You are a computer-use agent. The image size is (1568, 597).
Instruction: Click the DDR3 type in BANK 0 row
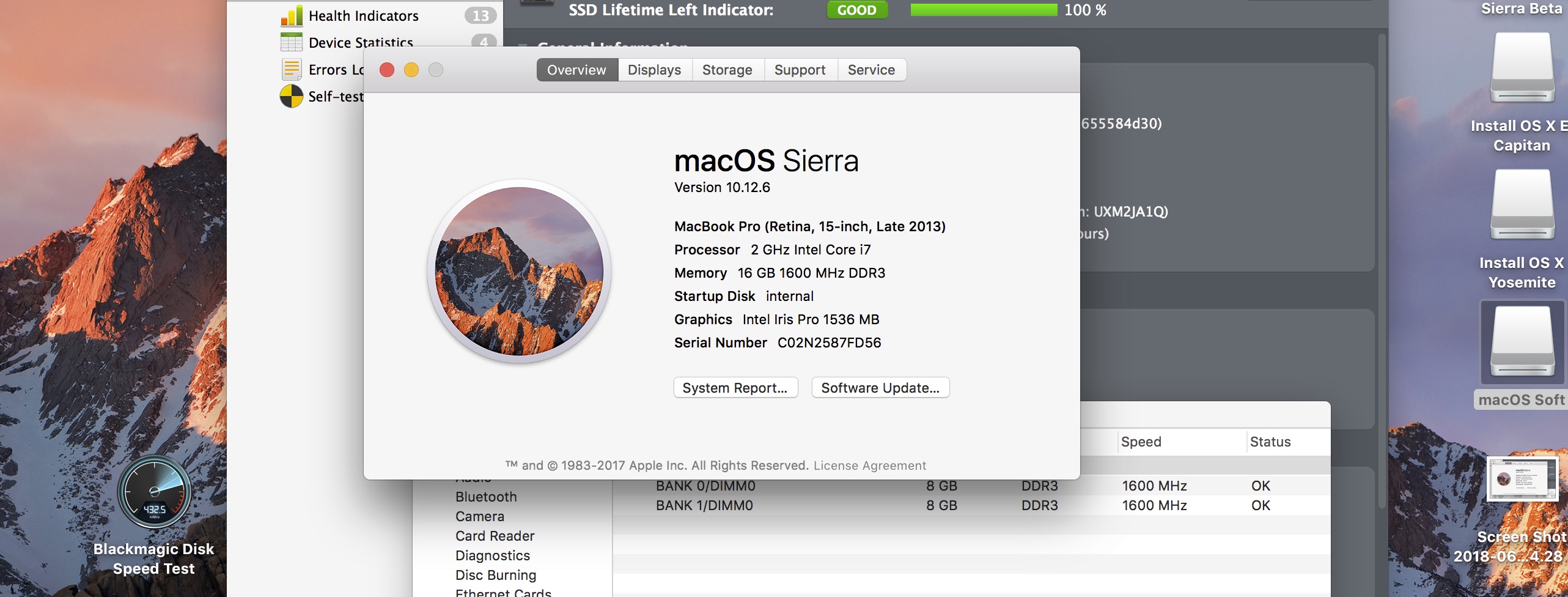click(x=1039, y=486)
